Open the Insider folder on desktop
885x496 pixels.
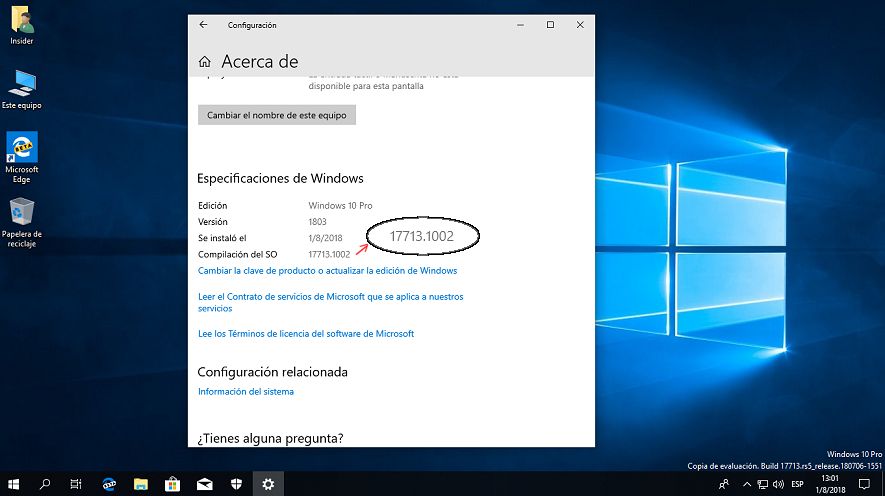pyautogui.click(x=21, y=25)
